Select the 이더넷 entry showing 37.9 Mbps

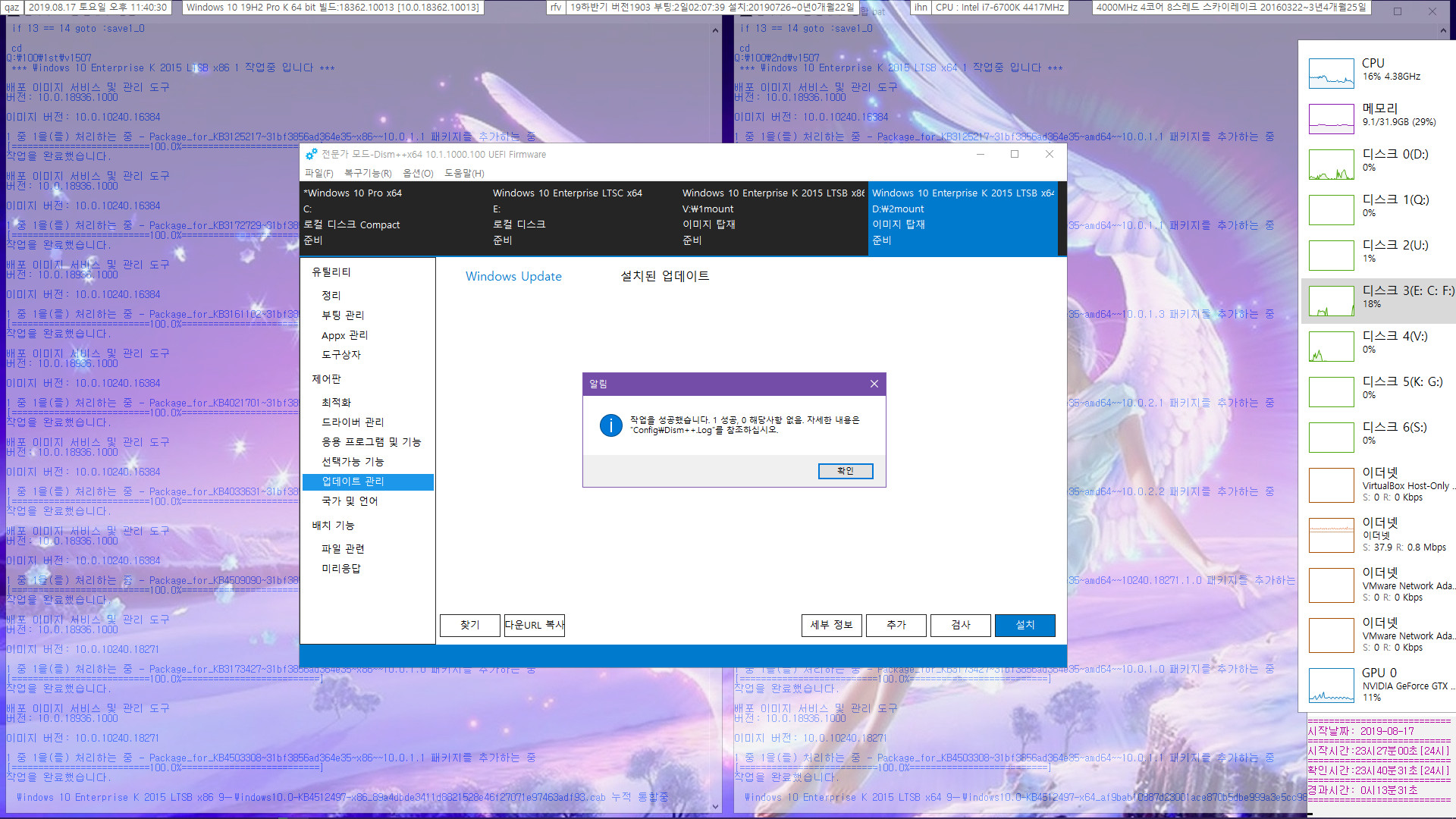click(1379, 535)
